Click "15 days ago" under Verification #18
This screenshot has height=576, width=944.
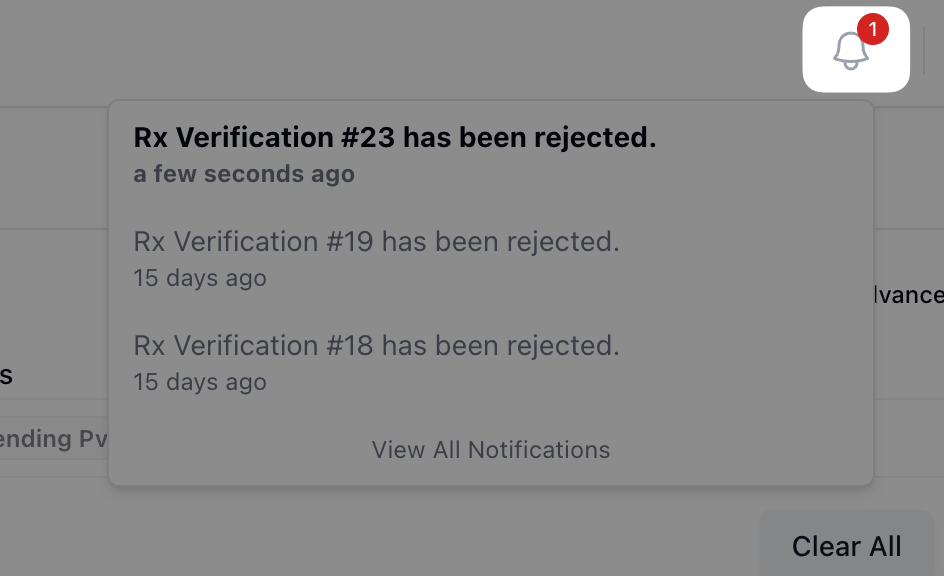200,382
